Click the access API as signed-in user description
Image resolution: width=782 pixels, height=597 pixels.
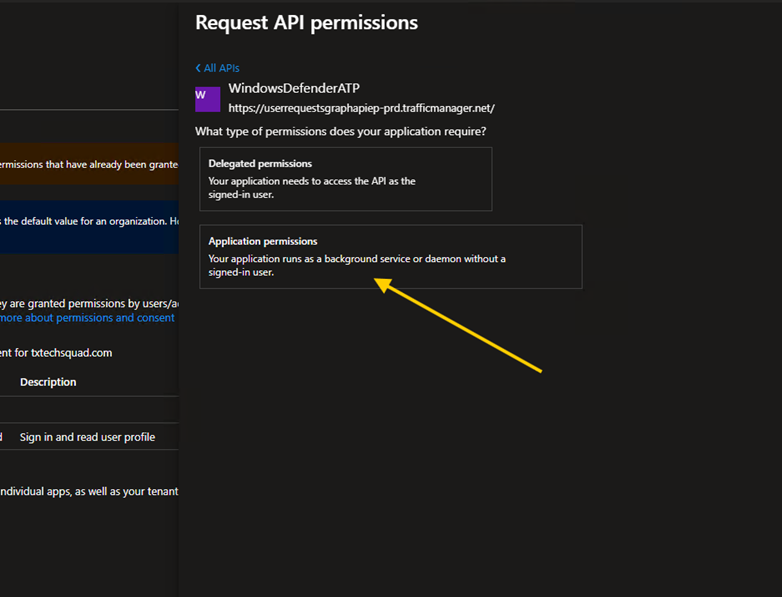(x=311, y=187)
